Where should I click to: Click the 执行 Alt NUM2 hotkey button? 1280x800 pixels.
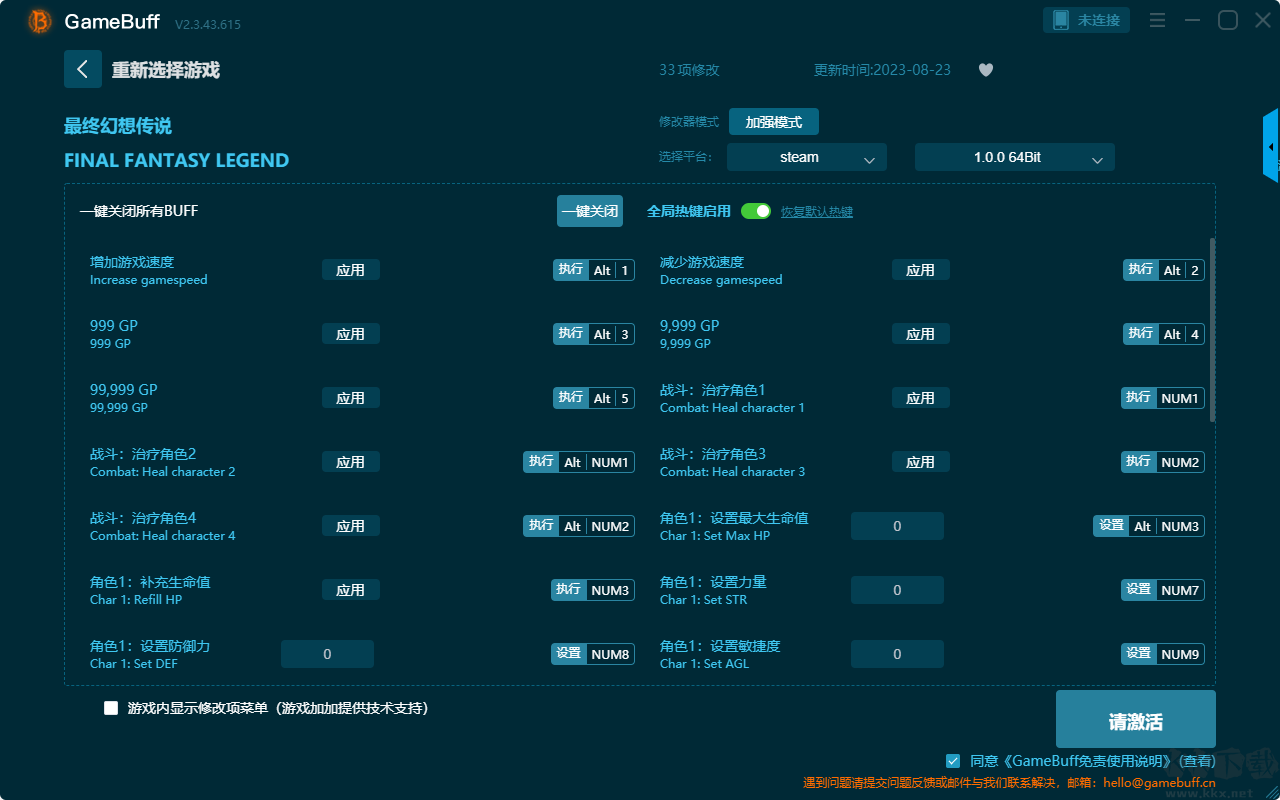[579, 526]
